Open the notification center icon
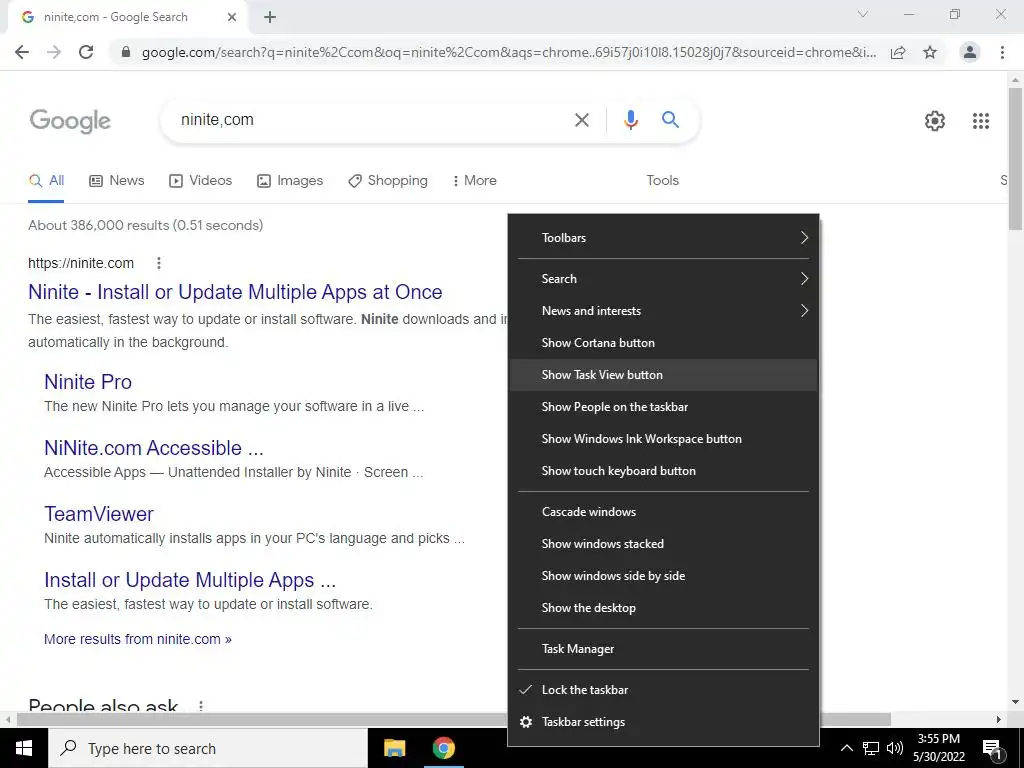This screenshot has width=1024, height=768. click(x=993, y=750)
